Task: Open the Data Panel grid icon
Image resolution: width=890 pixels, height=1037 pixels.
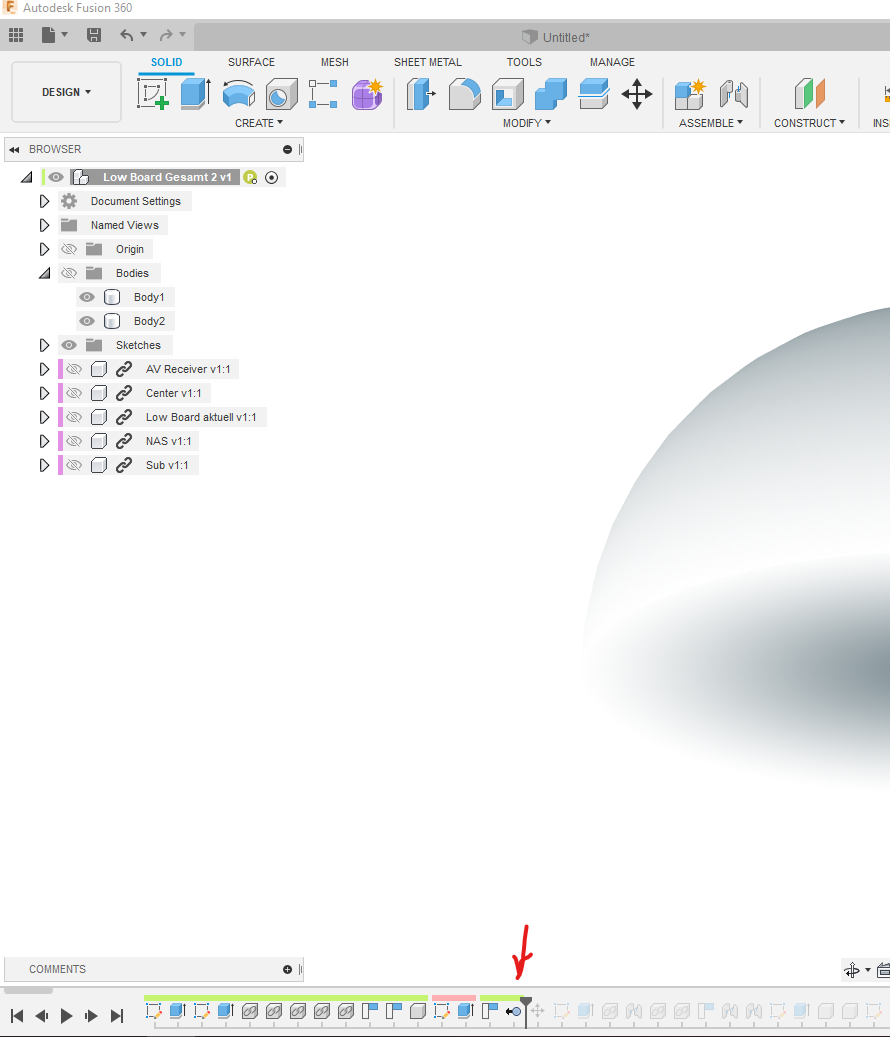Action: click(x=16, y=35)
